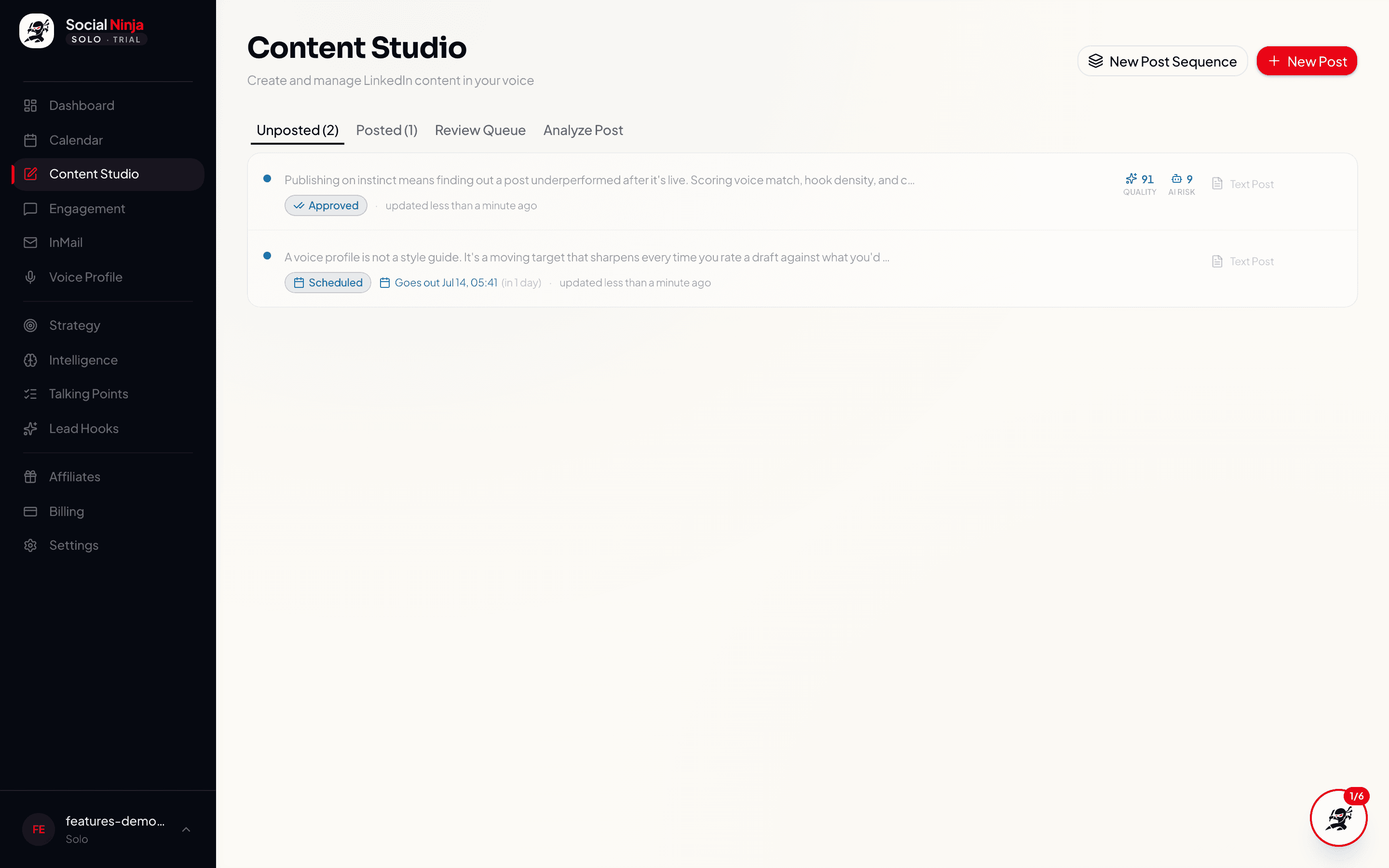This screenshot has width=1389, height=868.
Task: Open the Review Queue tab
Action: (480, 130)
